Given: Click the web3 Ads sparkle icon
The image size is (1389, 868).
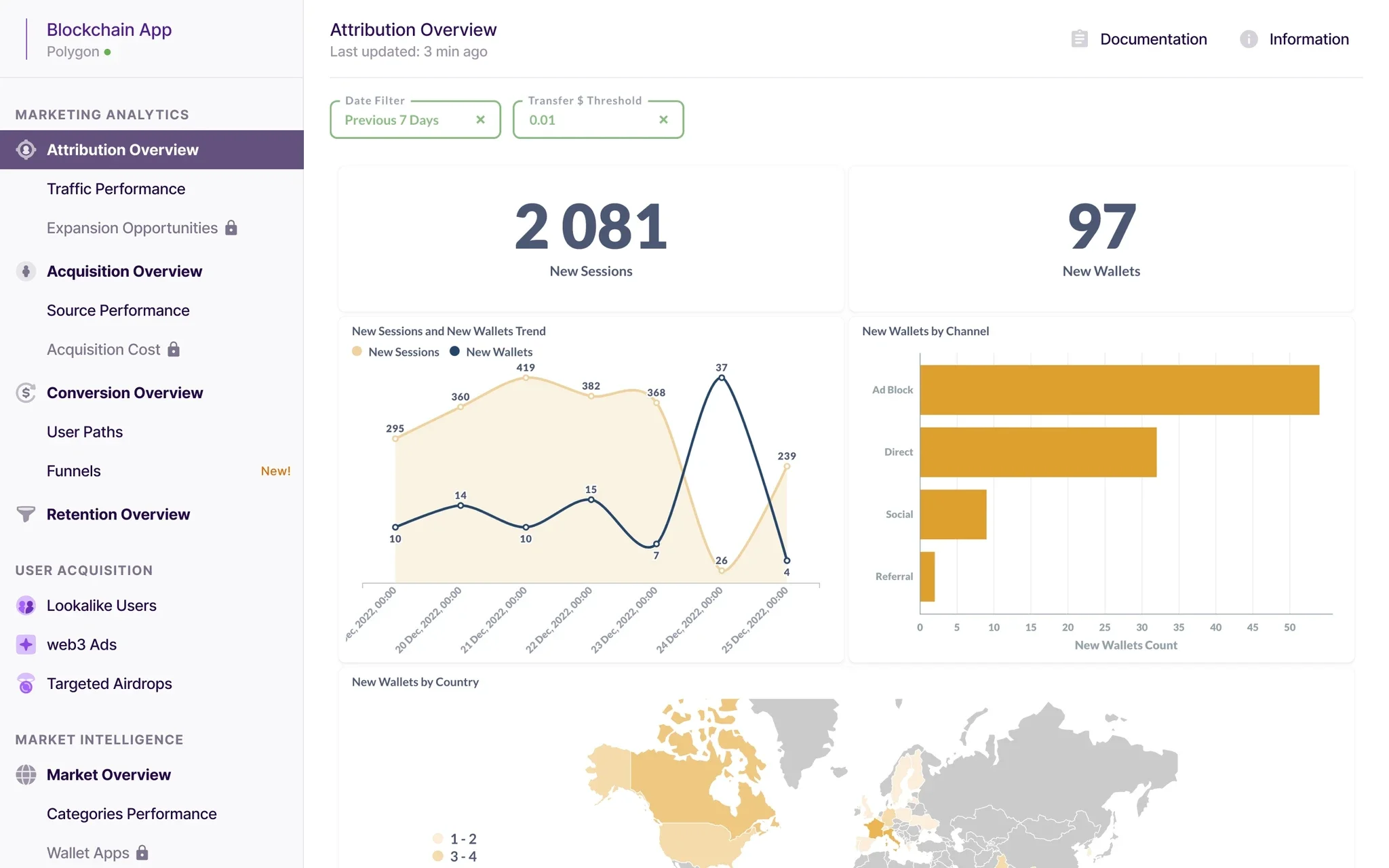Looking at the screenshot, I should 26,644.
